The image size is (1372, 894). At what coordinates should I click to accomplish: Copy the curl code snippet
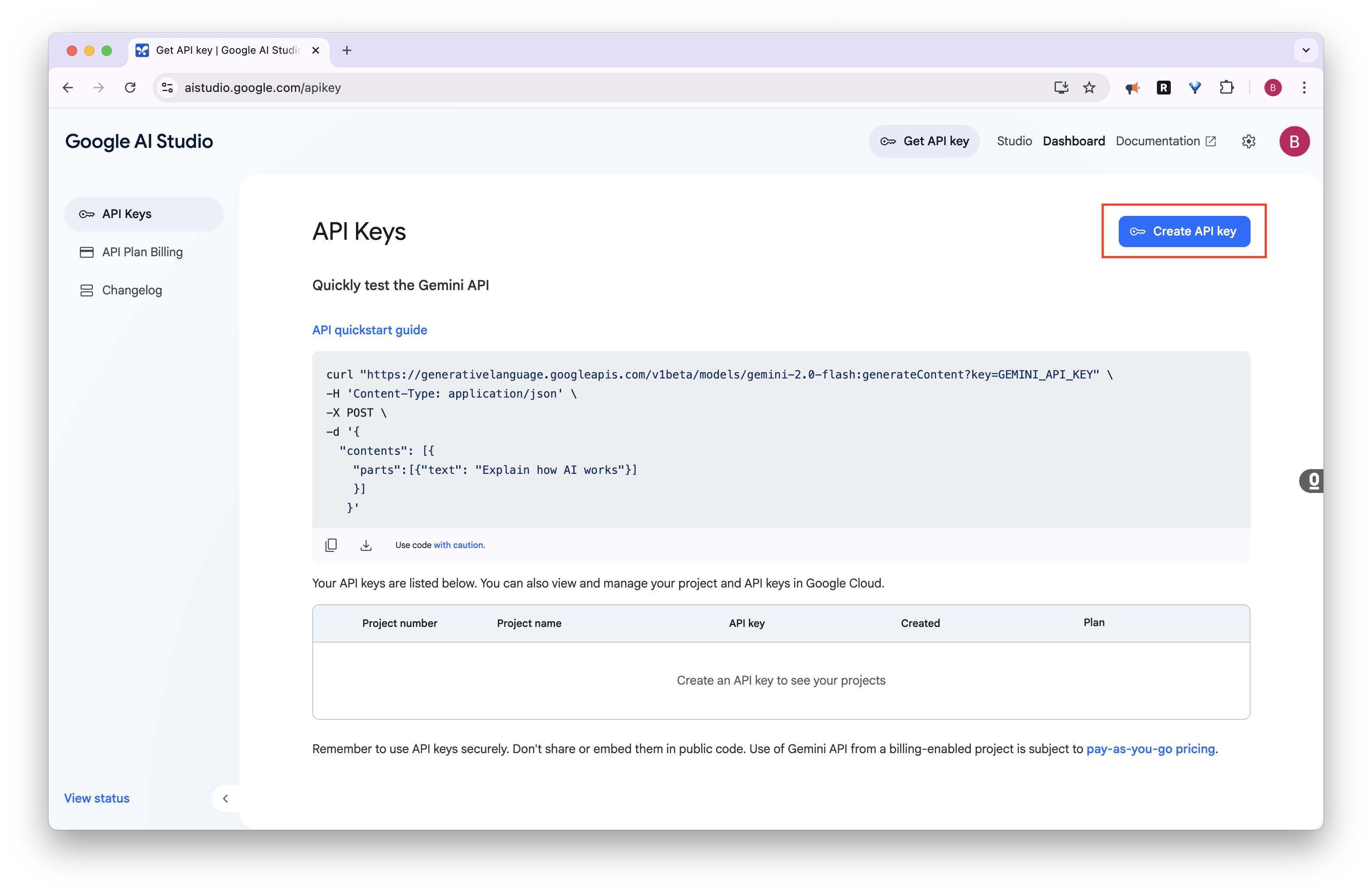[331, 545]
